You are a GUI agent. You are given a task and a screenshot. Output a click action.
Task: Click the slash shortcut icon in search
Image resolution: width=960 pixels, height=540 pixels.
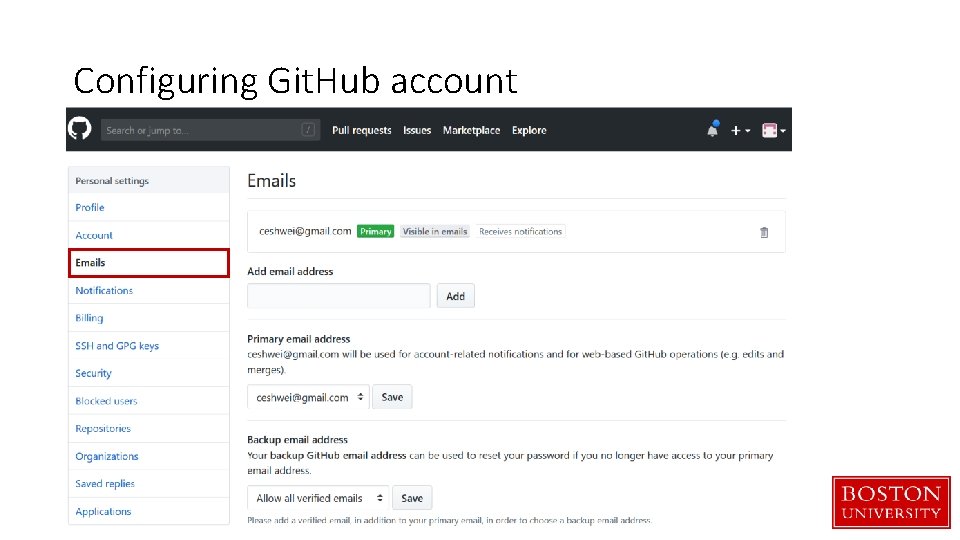[x=309, y=130]
